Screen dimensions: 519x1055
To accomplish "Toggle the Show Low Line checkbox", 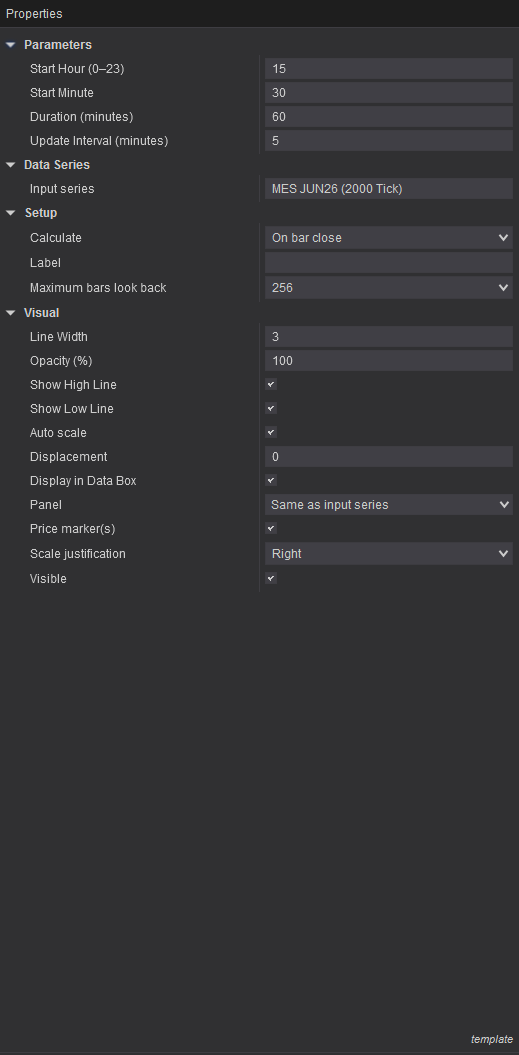I will click(x=271, y=408).
